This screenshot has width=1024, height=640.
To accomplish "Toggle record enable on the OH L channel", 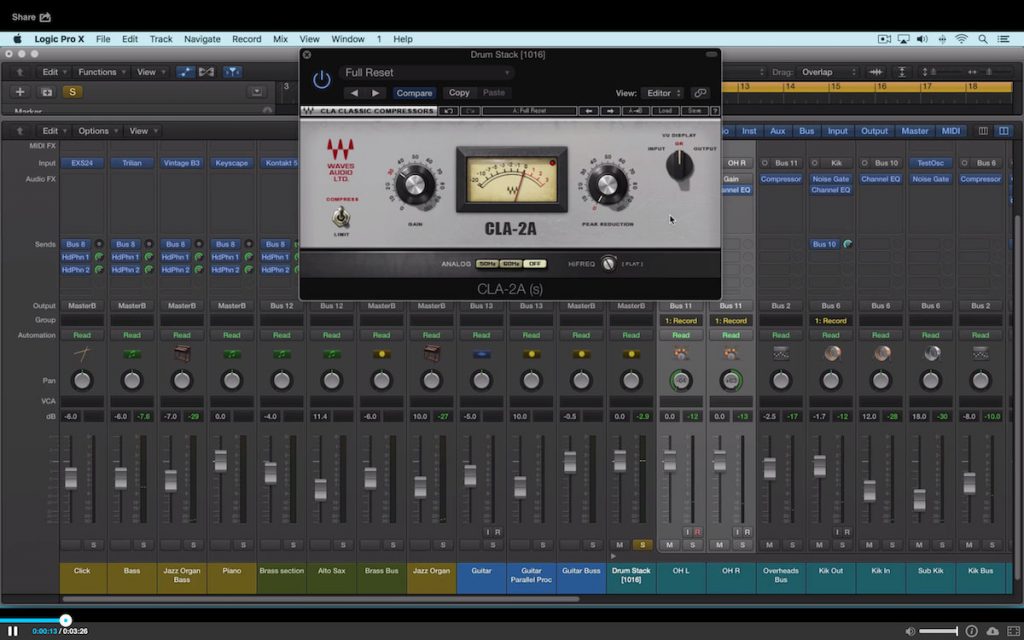I will tap(697, 532).
